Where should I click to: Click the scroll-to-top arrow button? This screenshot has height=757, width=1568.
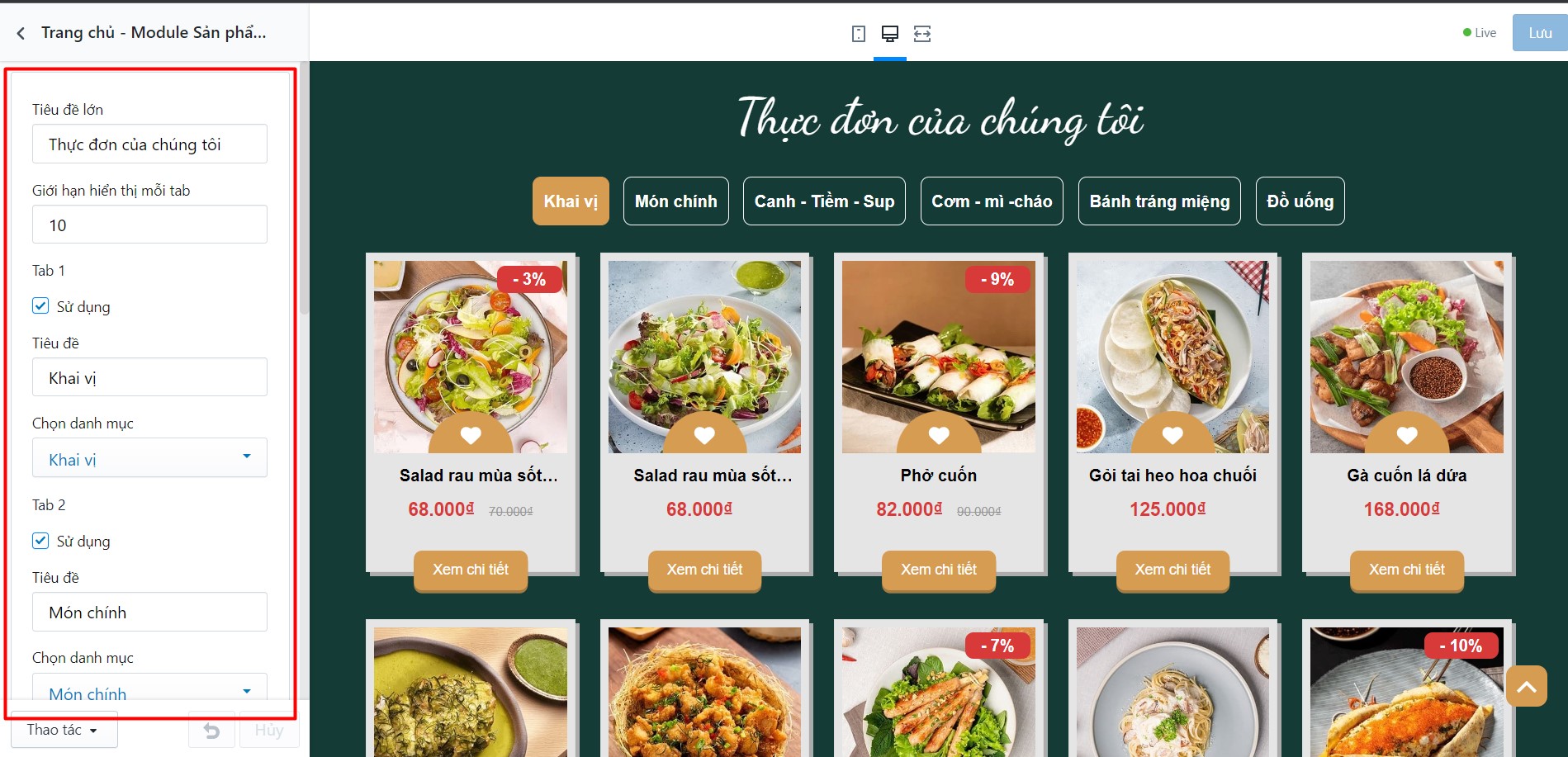coord(1526,686)
